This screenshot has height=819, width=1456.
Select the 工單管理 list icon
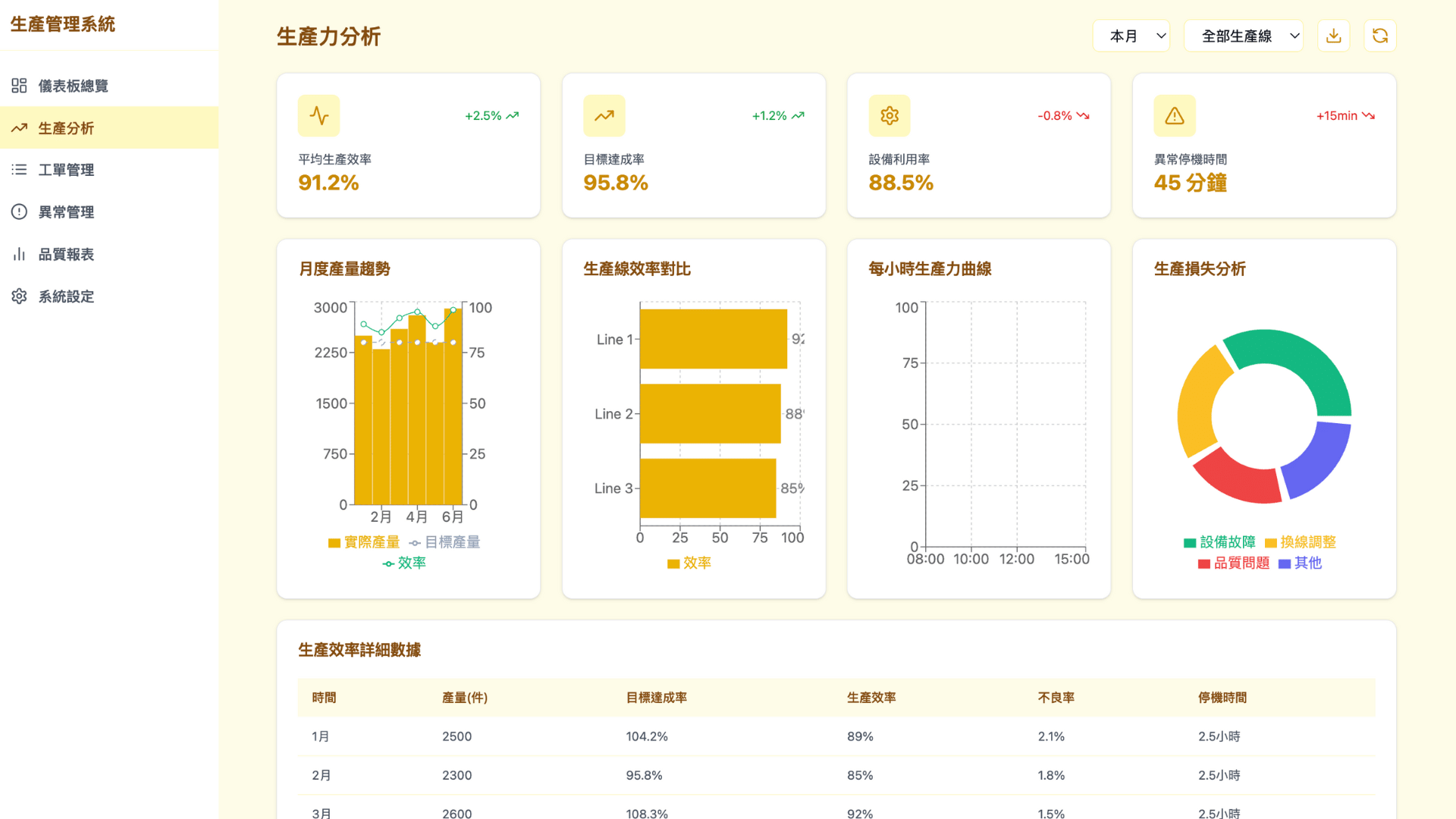point(19,170)
